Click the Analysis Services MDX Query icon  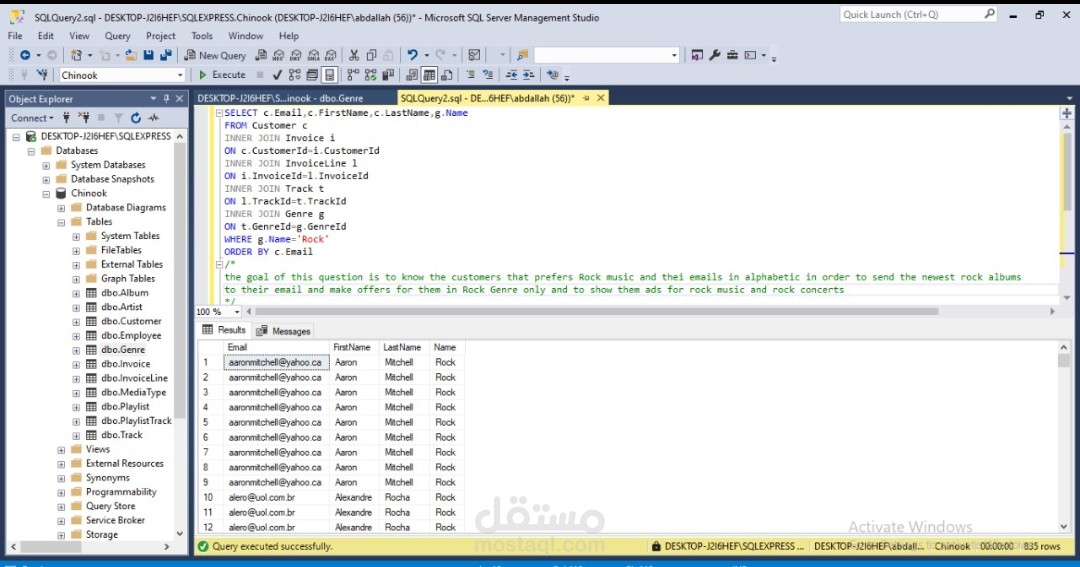pyautogui.click(x=278, y=55)
